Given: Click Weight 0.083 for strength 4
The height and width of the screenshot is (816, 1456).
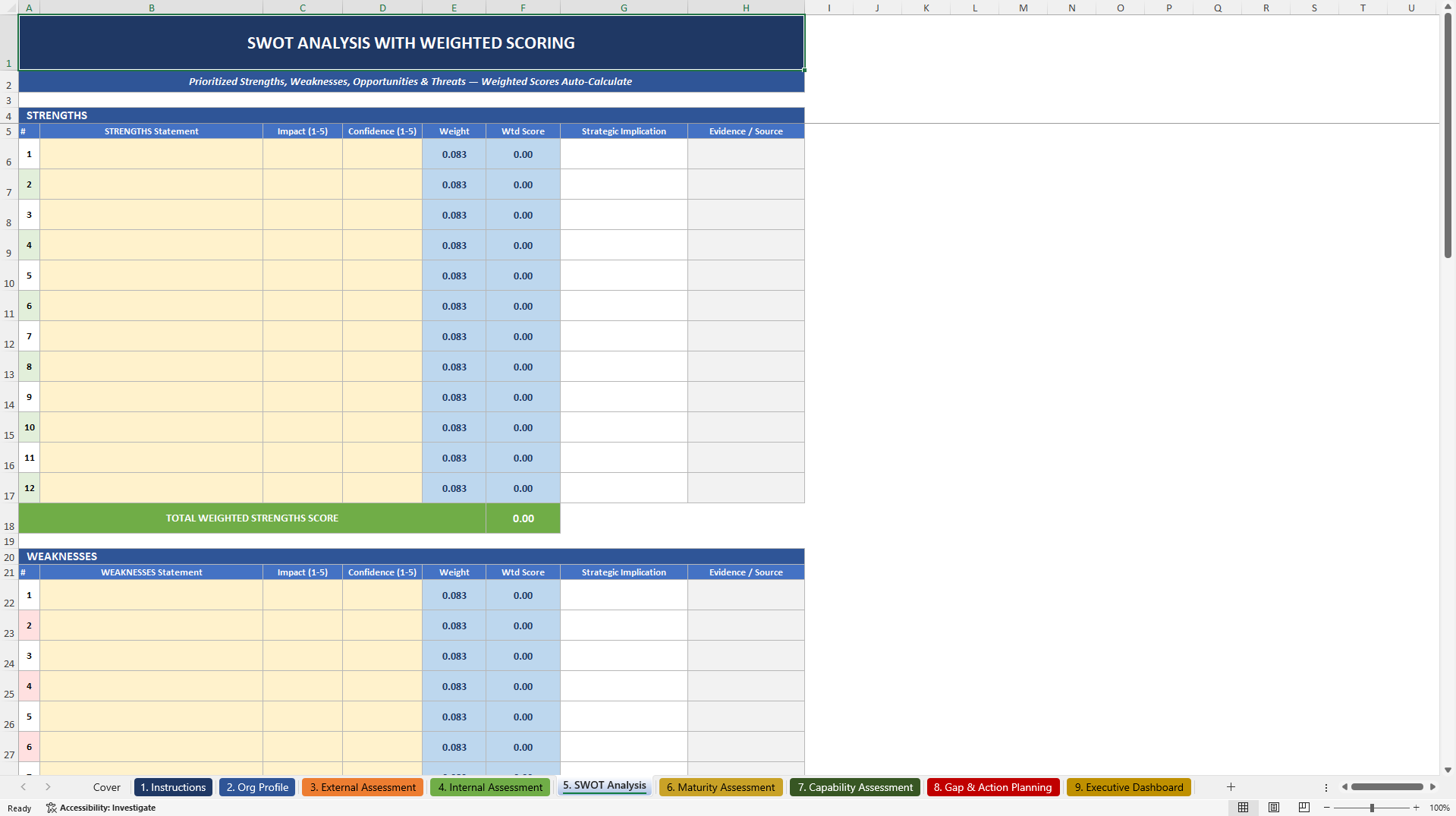Looking at the screenshot, I should pos(454,245).
